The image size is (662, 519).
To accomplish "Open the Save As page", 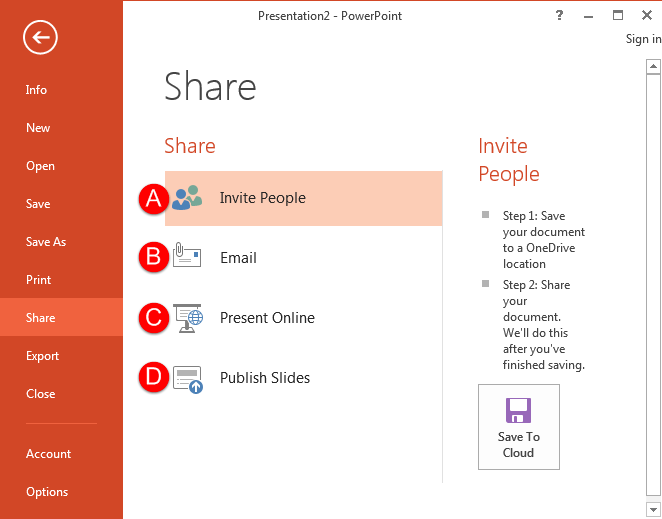I will click(x=61, y=242).
